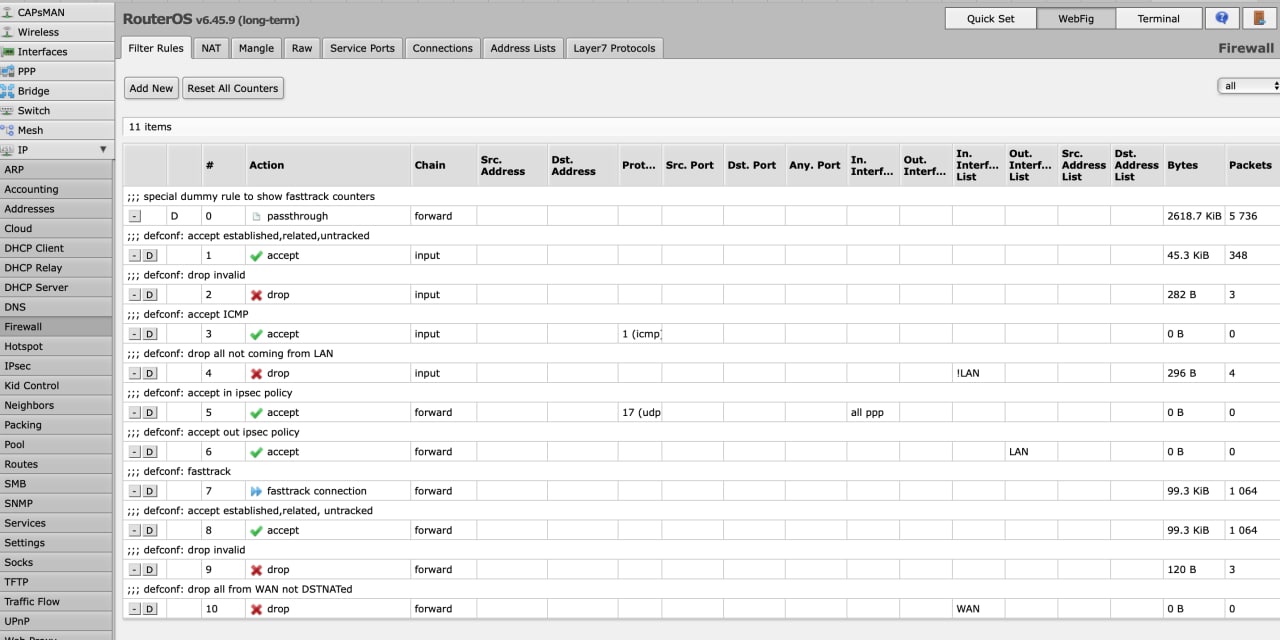The width and height of the screenshot is (1280, 640).
Task: Click the Bridge arrows icon in sidebar
Action: point(8,91)
